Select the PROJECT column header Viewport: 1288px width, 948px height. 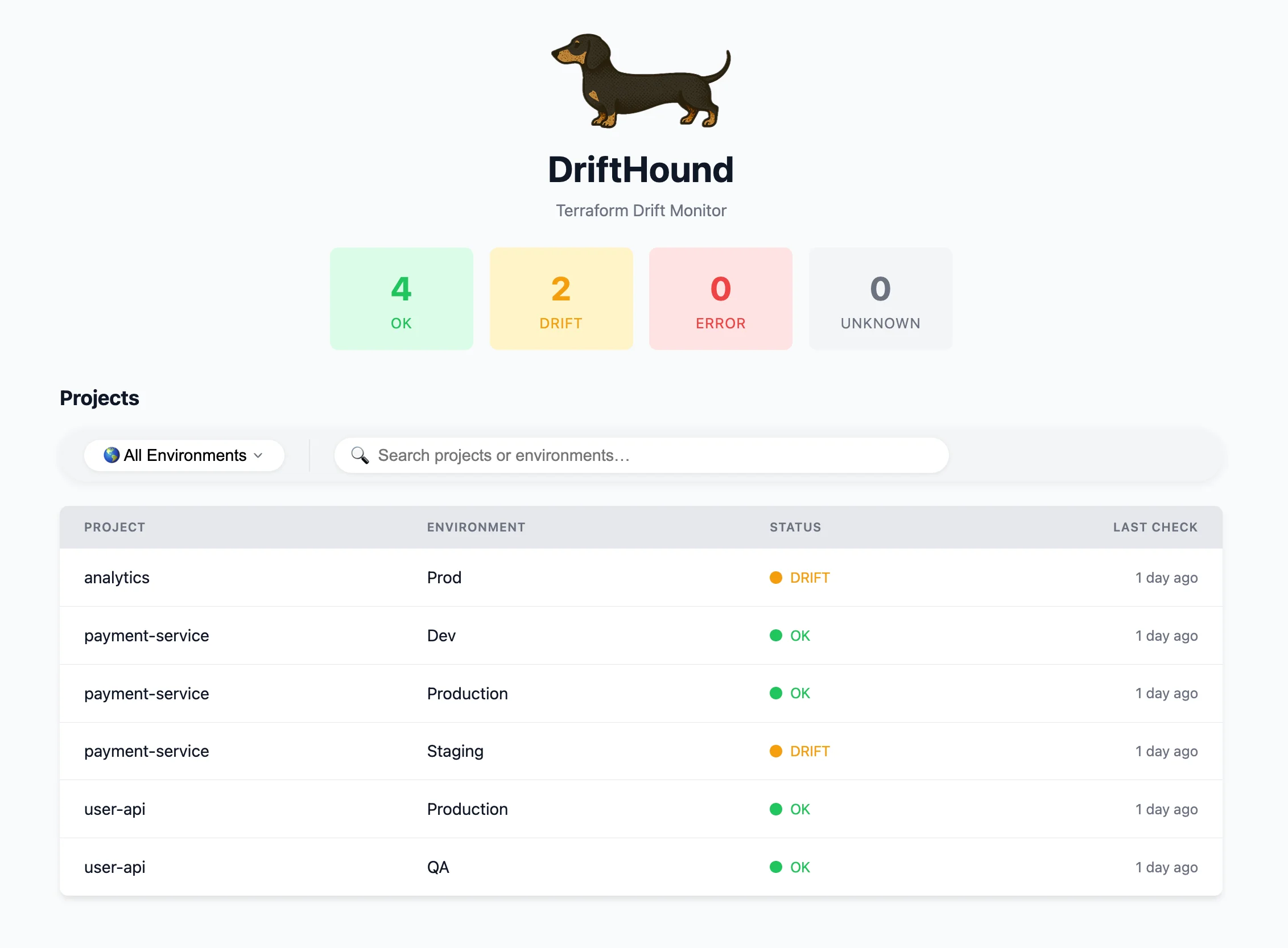[x=115, y=527]
